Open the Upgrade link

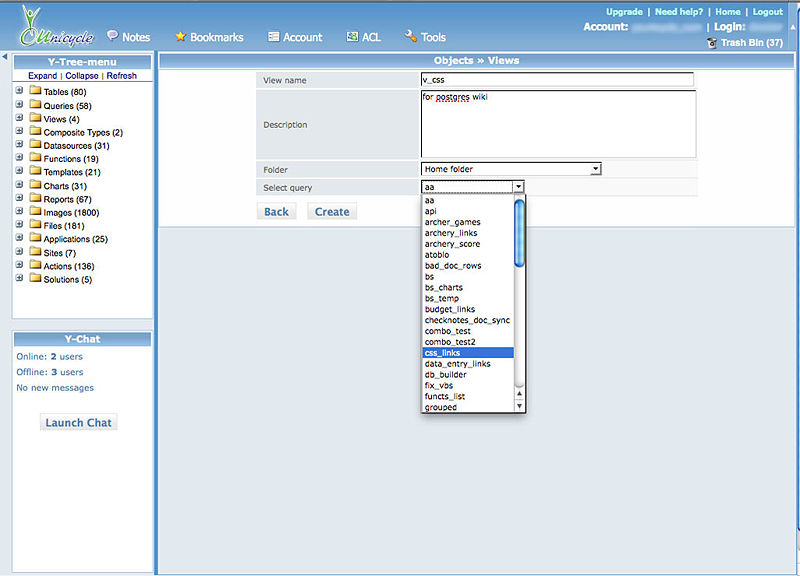[x=624, y=12]
